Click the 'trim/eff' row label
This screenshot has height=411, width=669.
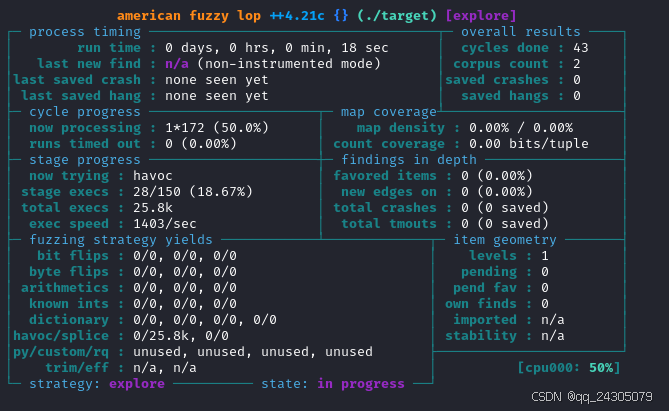77,368
